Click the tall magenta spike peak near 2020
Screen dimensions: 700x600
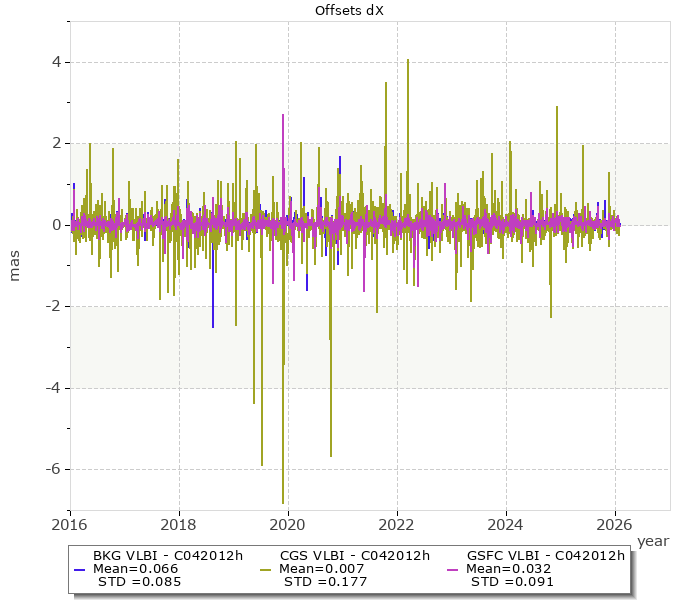283,115
